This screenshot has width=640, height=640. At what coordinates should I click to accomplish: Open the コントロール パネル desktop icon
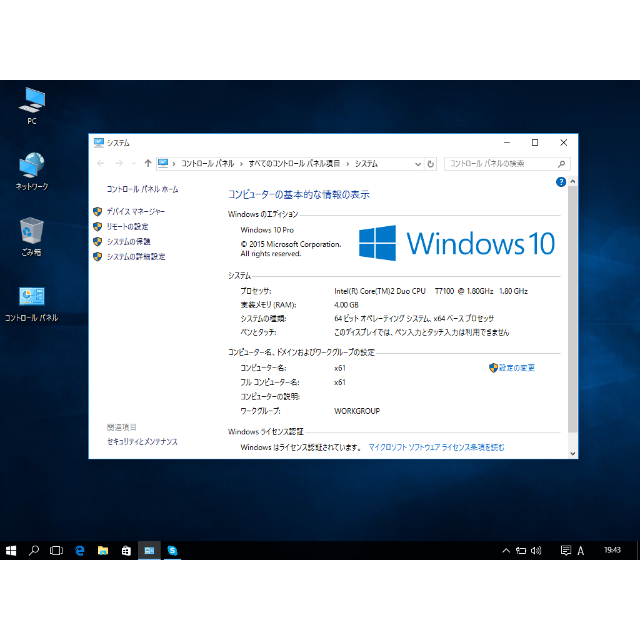pos(32,304)
